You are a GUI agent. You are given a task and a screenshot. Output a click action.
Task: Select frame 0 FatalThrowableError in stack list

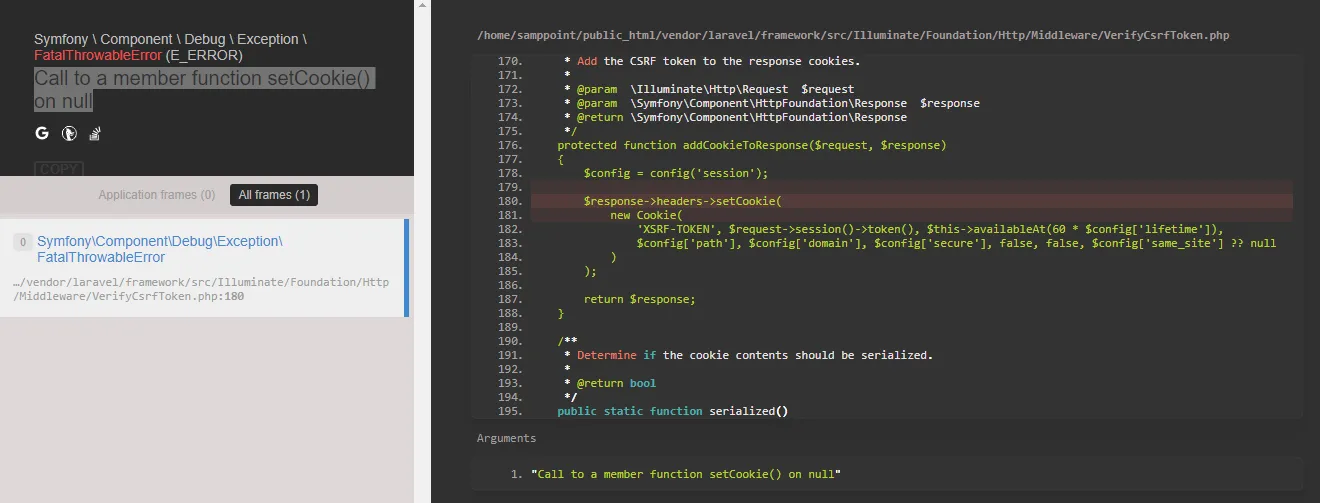(x=205, y=268)
